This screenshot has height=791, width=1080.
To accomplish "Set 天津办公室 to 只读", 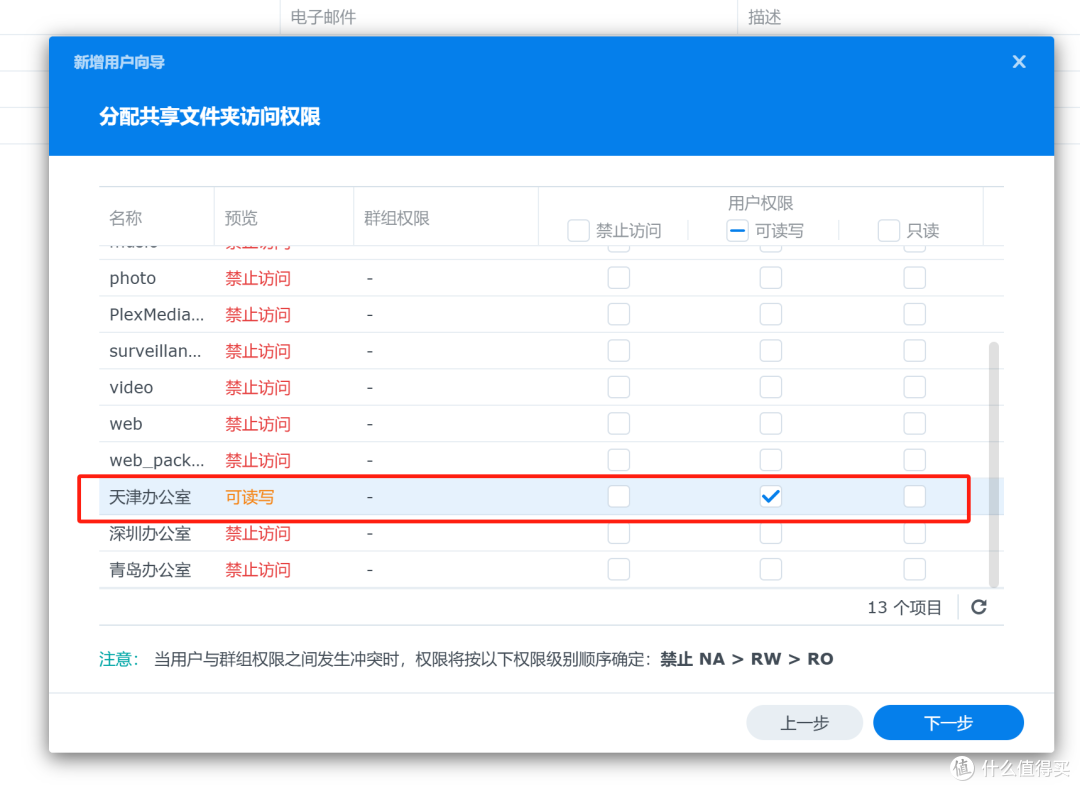I will tap(915, 497).
